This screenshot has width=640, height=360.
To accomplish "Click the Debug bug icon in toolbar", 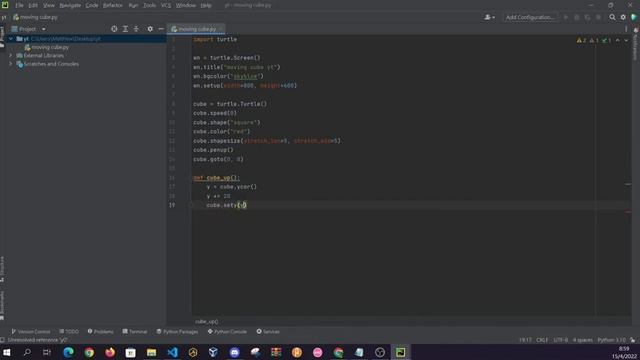I will (x=577, y=17).
